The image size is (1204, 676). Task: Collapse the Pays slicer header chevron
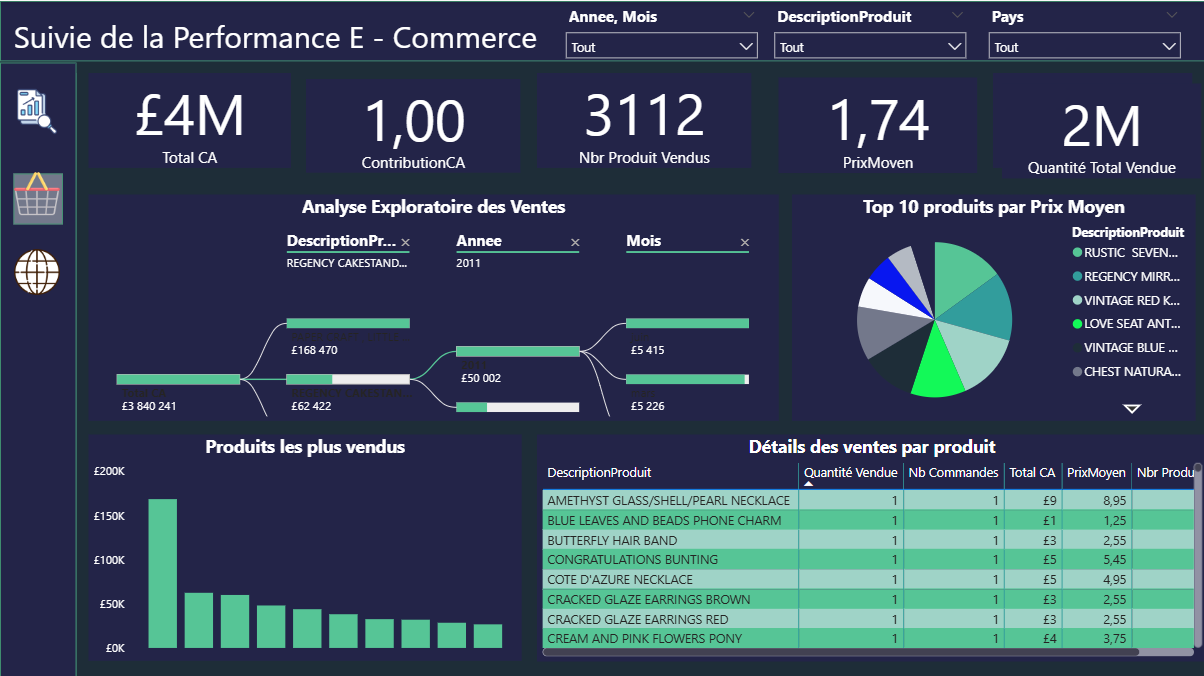click(1172, 16)
